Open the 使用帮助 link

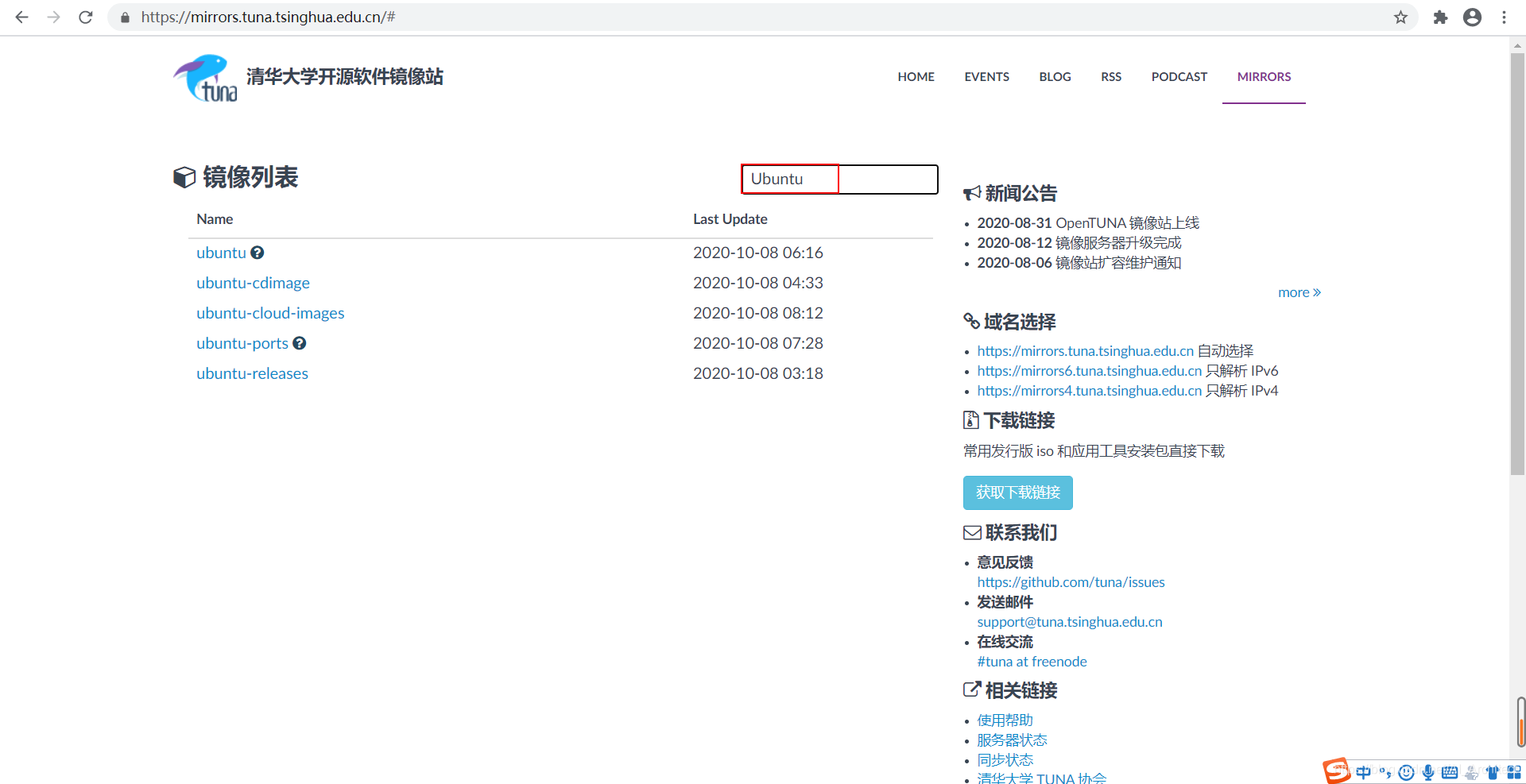(x=1005, y=720)
